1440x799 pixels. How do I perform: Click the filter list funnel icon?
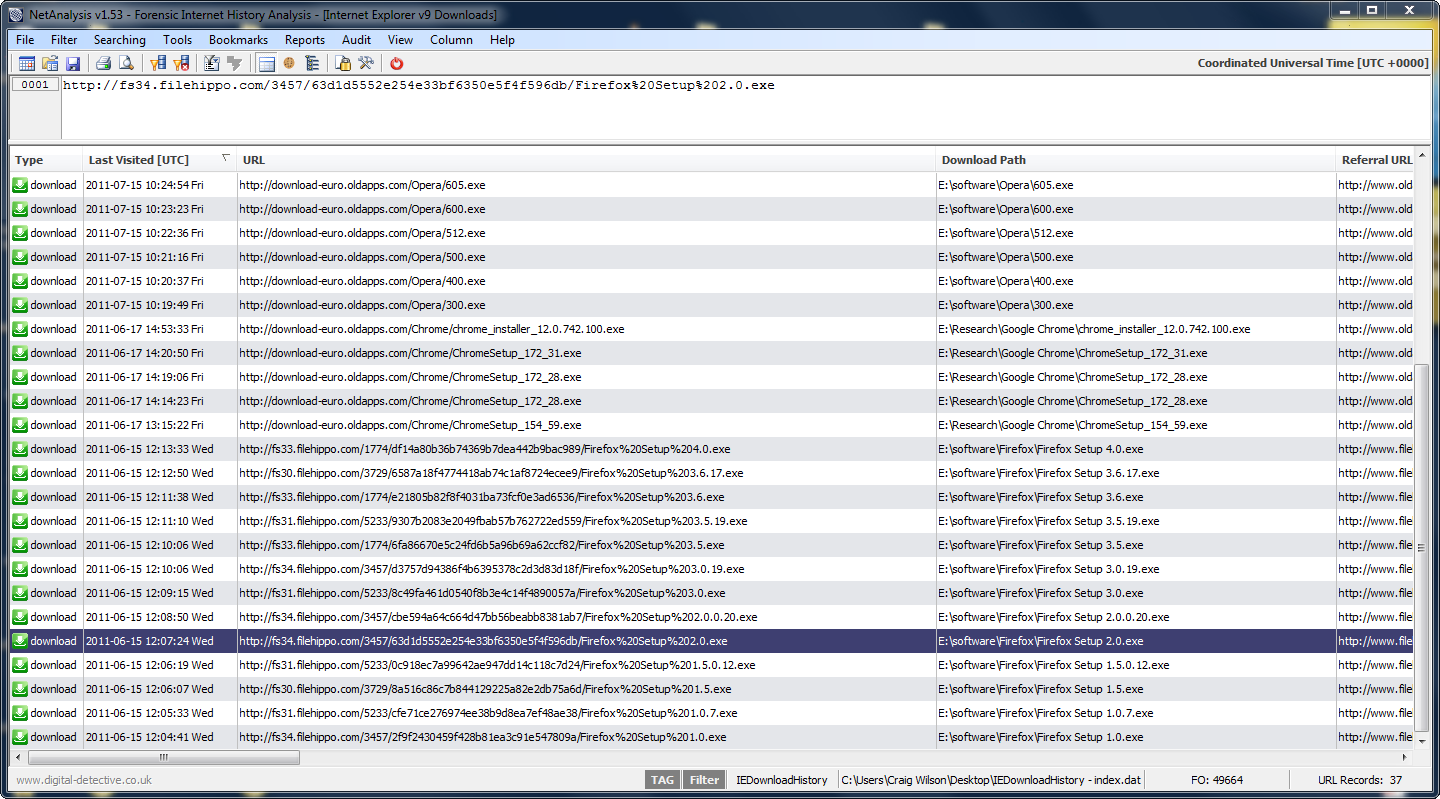click(x=211, y=63)
